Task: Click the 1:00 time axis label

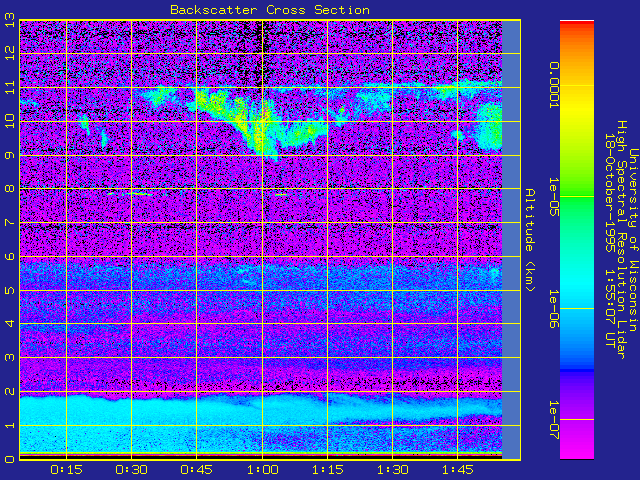Action: [262, 470]
